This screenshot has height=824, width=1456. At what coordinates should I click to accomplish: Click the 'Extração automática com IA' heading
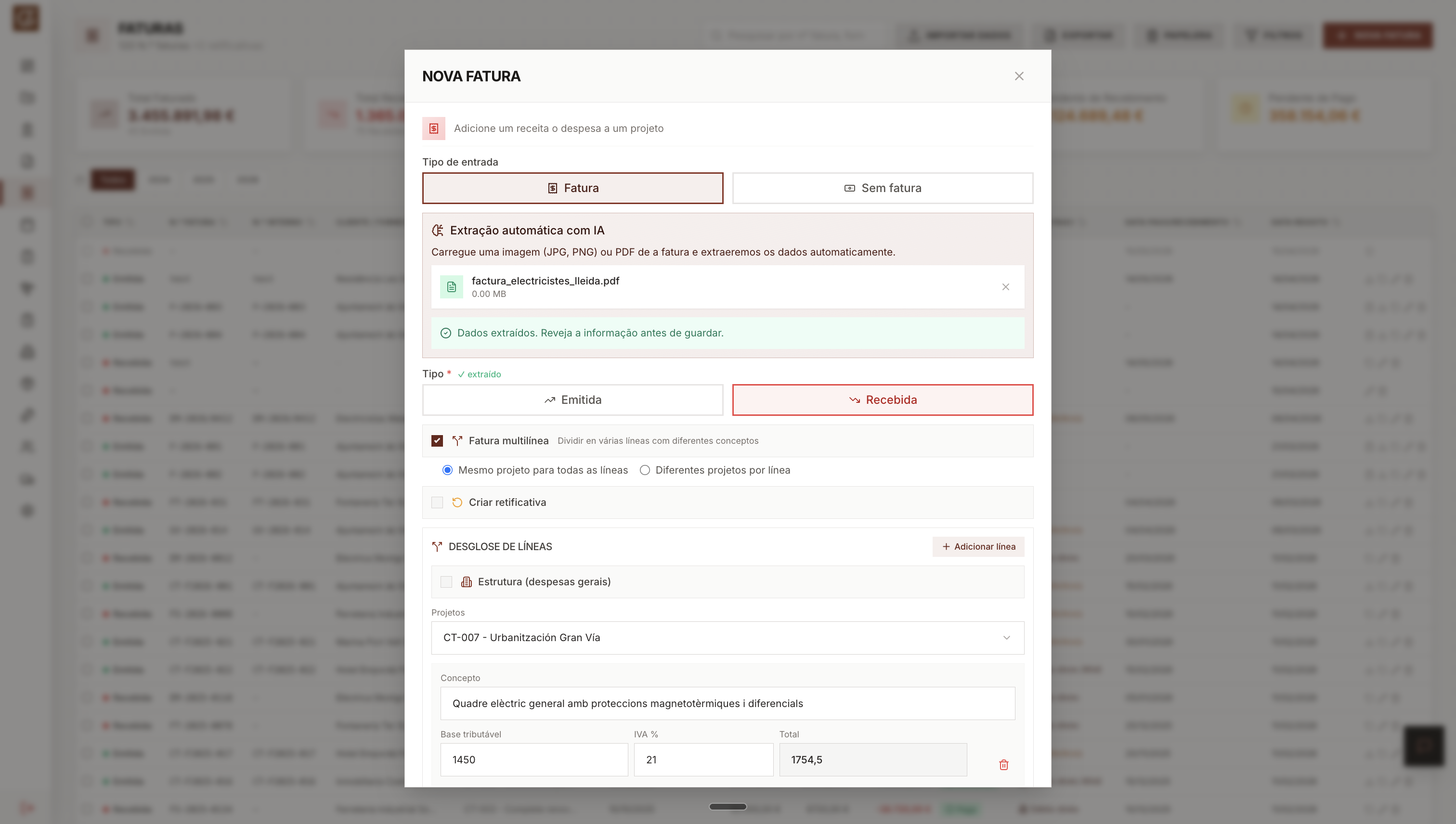click(527, 231)
